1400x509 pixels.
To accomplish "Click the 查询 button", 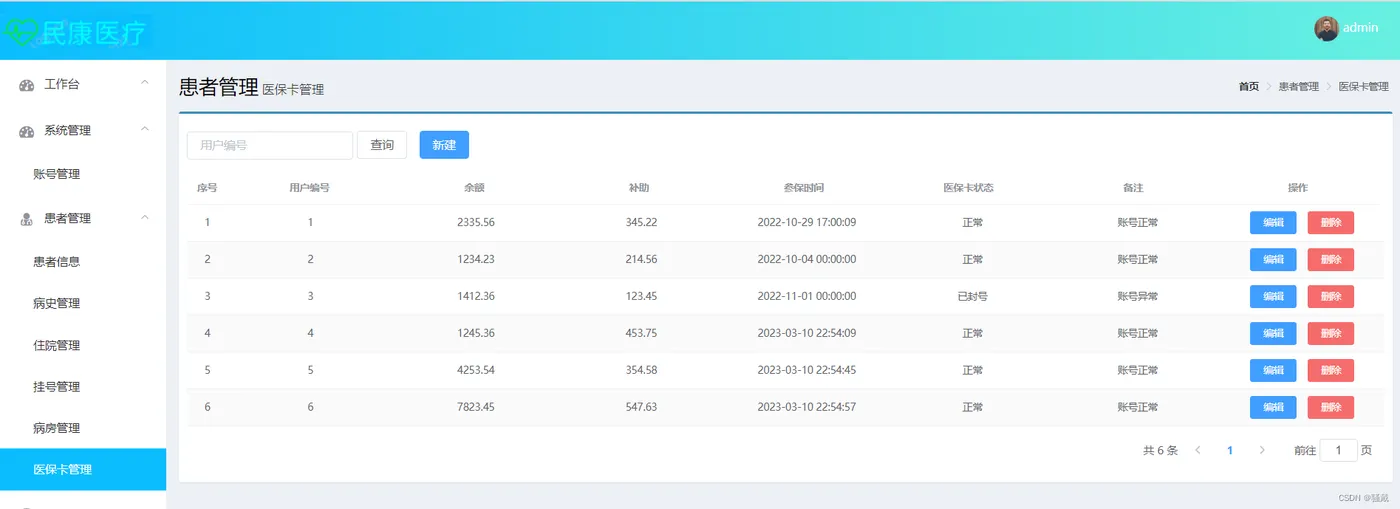I will [382, 145].
